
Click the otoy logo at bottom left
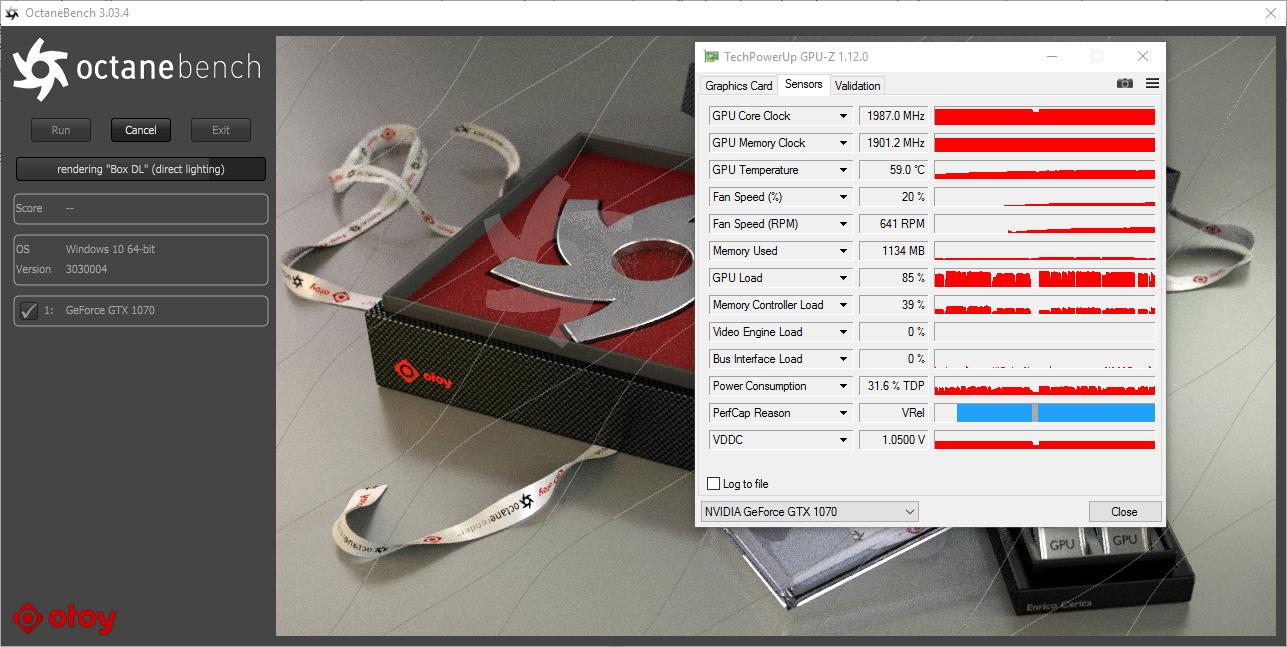pyautogui.click(x=64, y=618)
